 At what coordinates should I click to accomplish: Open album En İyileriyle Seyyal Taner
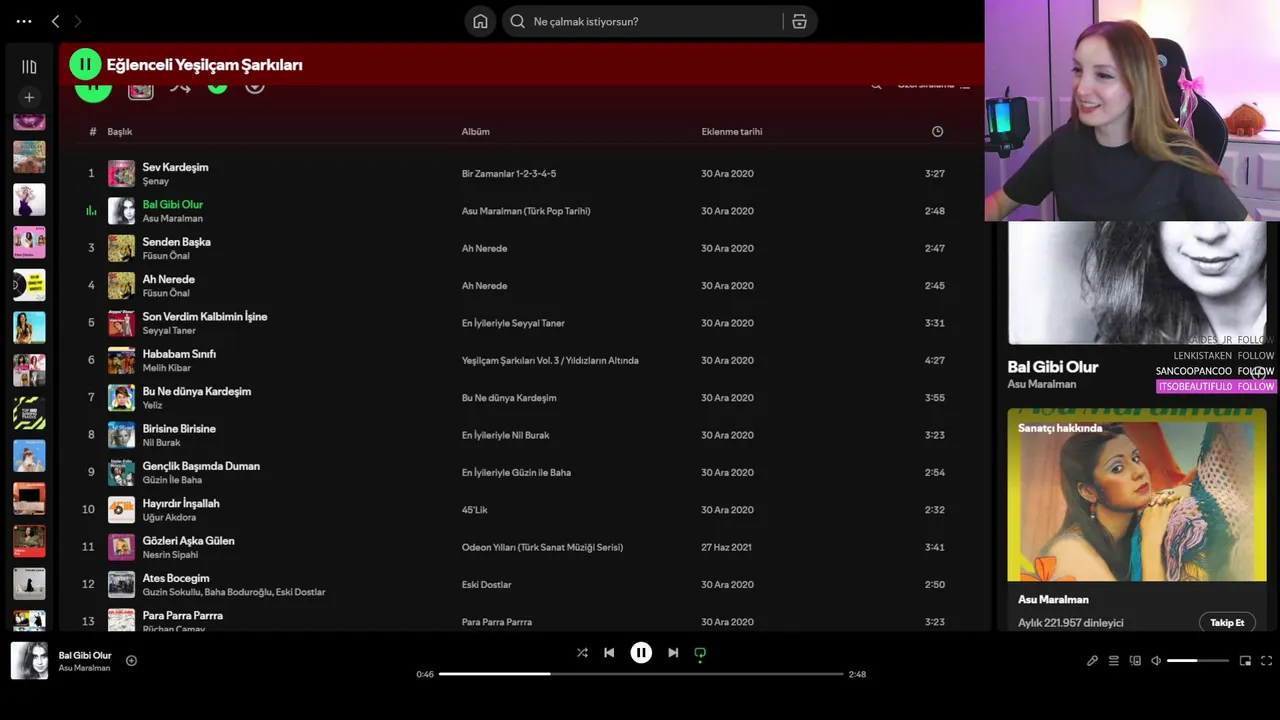513,323
